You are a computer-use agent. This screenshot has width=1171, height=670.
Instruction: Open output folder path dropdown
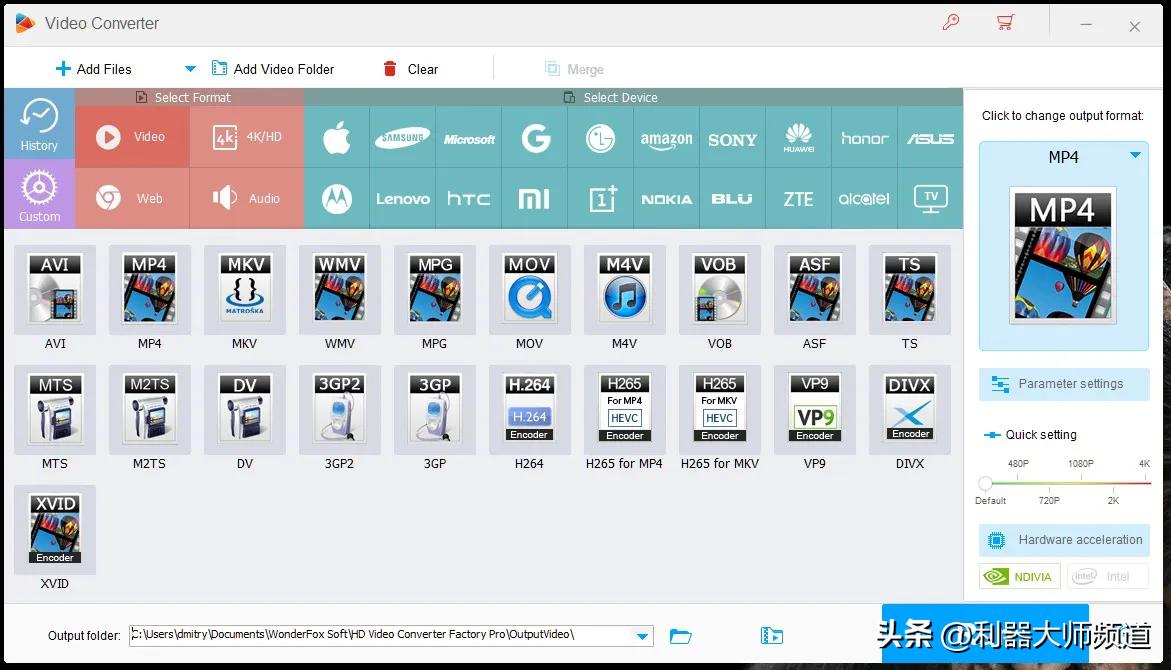[x=642, y=636]
